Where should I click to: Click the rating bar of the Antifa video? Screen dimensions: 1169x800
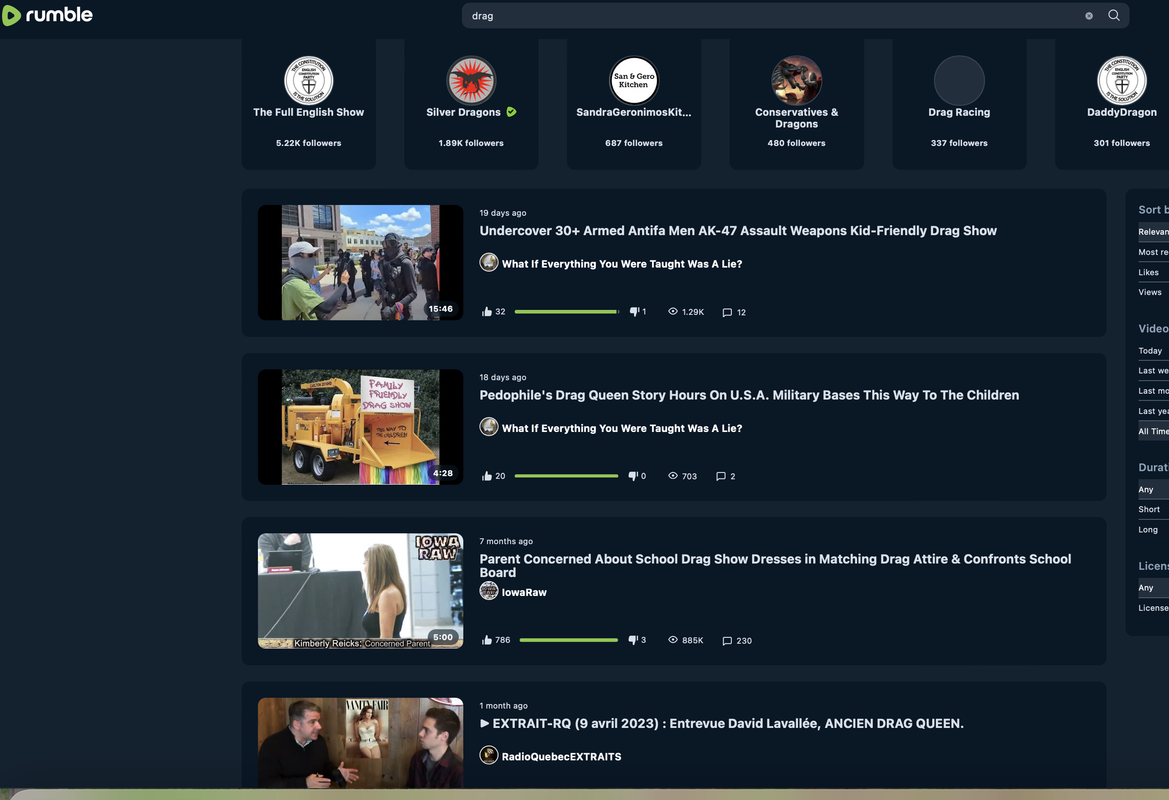click(567, 312)
